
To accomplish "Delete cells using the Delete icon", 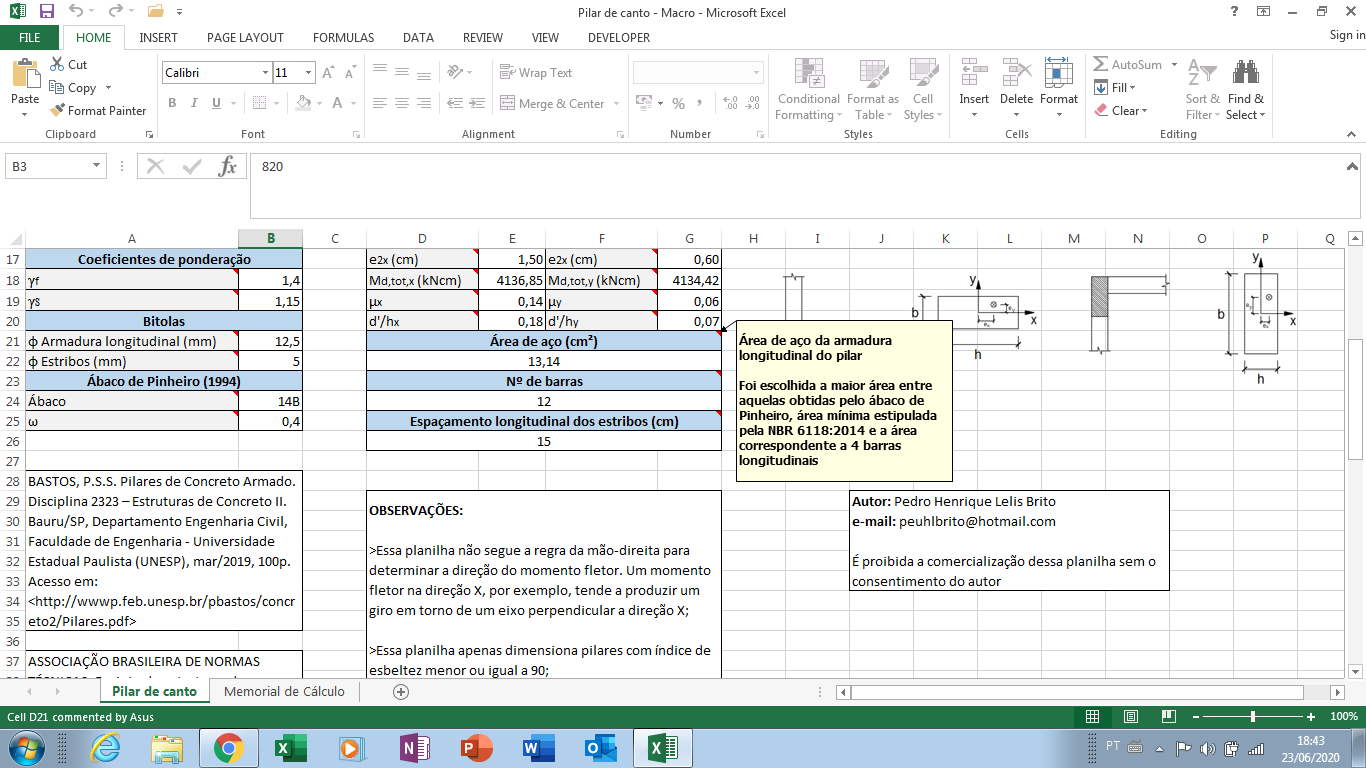I will (1016, 72).
